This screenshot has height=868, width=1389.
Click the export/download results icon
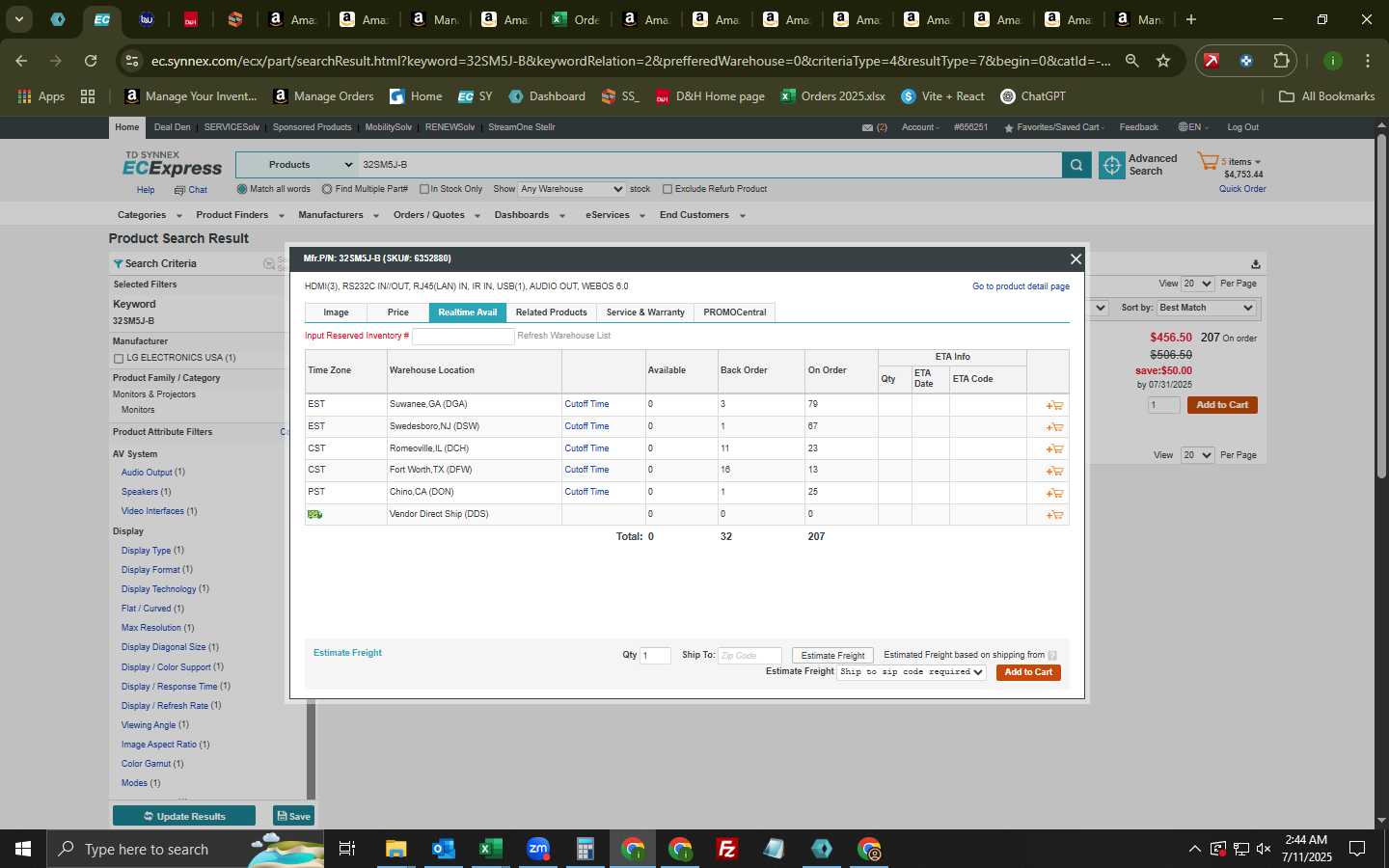(x=1255, y=264)
